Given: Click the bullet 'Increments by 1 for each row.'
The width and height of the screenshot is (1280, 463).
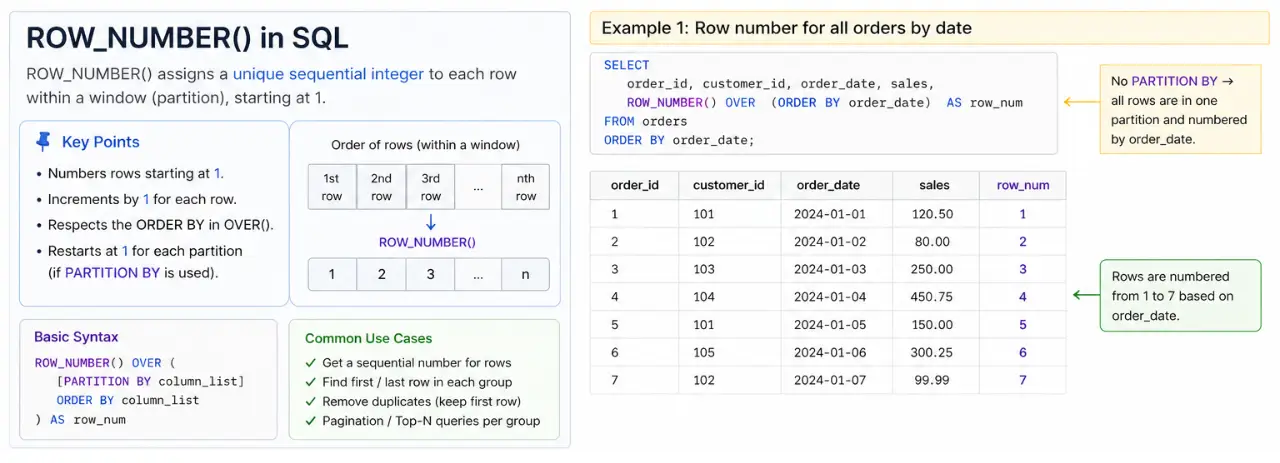Looking at the screenshot, I should pyautogui.click(x=142, y=199).
